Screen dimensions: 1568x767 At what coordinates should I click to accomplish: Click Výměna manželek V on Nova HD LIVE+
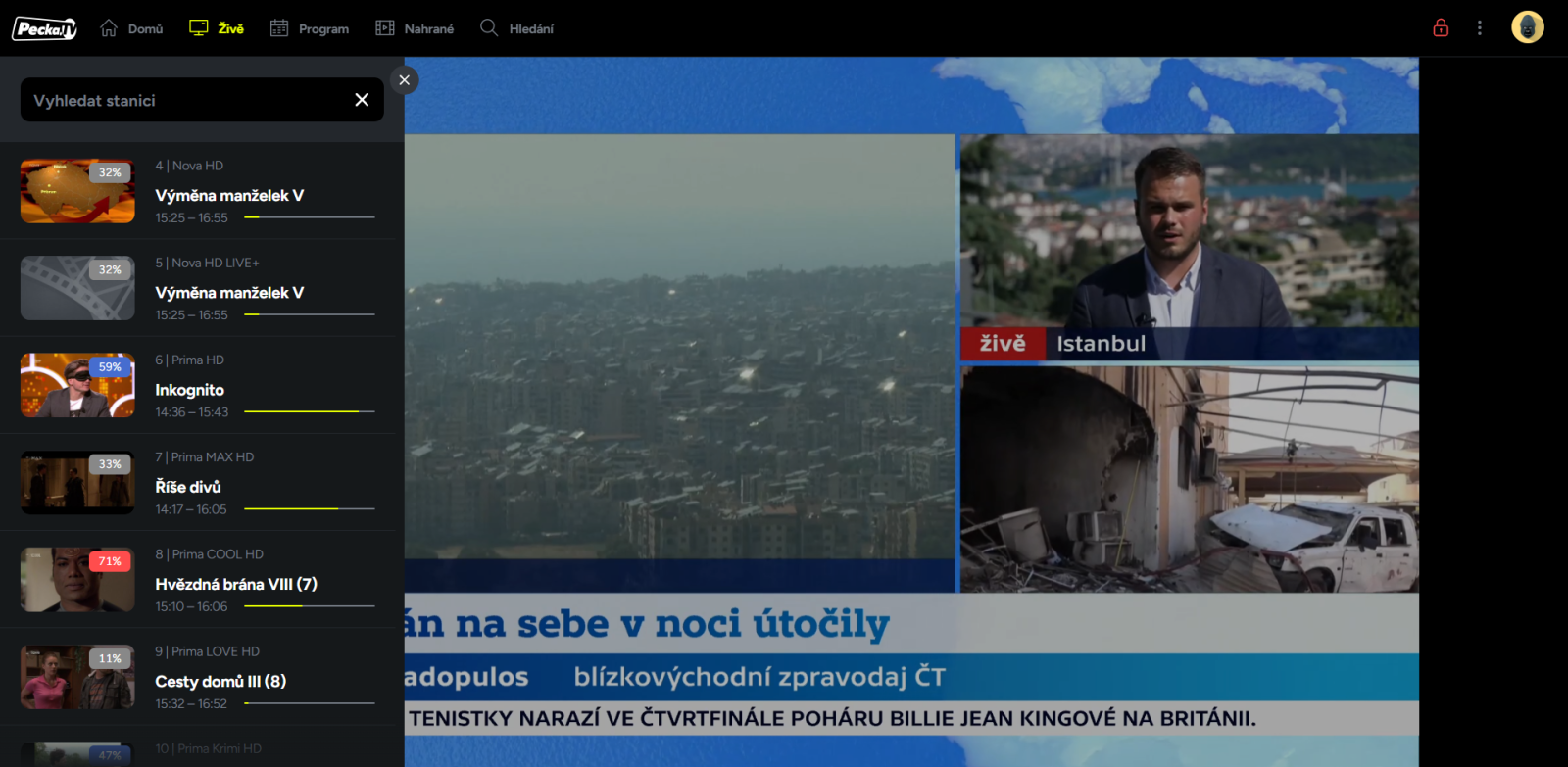[x=229, y=292]
